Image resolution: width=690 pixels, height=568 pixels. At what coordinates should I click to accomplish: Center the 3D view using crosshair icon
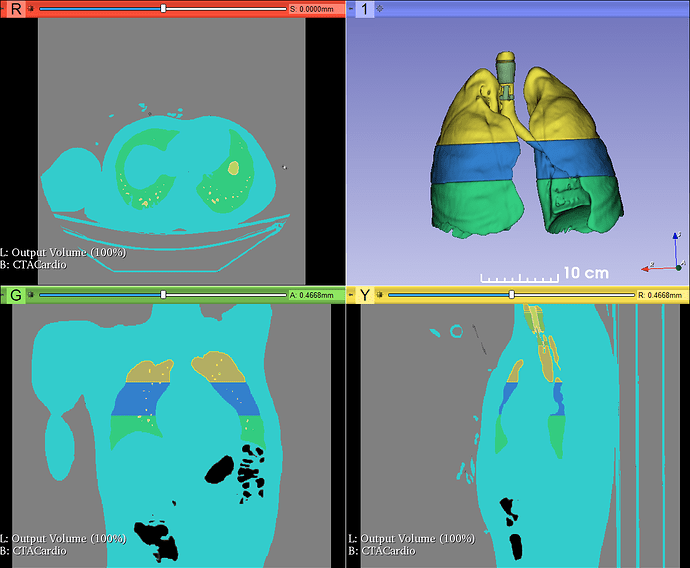(x=379, y=9)
